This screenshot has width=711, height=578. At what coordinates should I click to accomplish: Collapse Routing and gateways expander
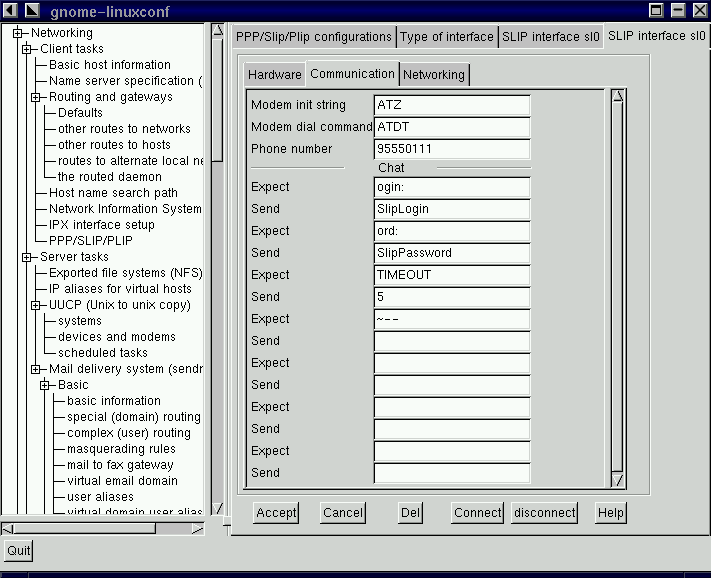36,97
